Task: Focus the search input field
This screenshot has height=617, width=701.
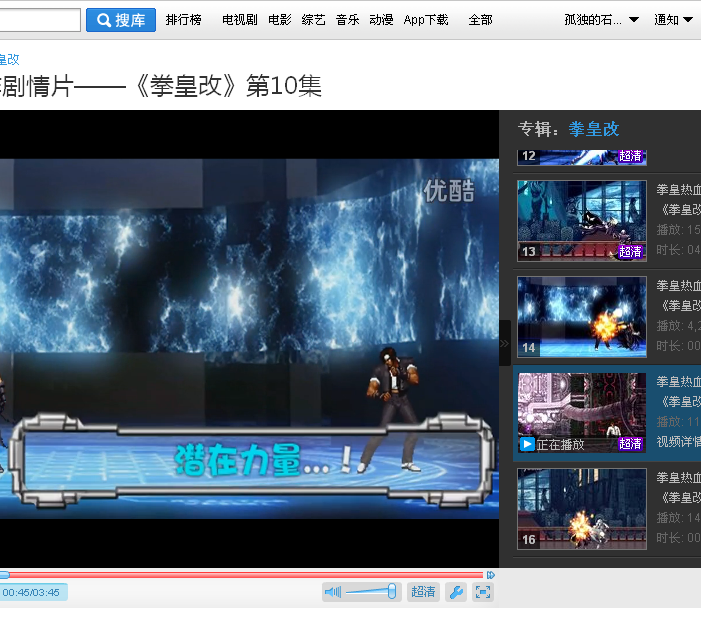Action: click(40, 20)
